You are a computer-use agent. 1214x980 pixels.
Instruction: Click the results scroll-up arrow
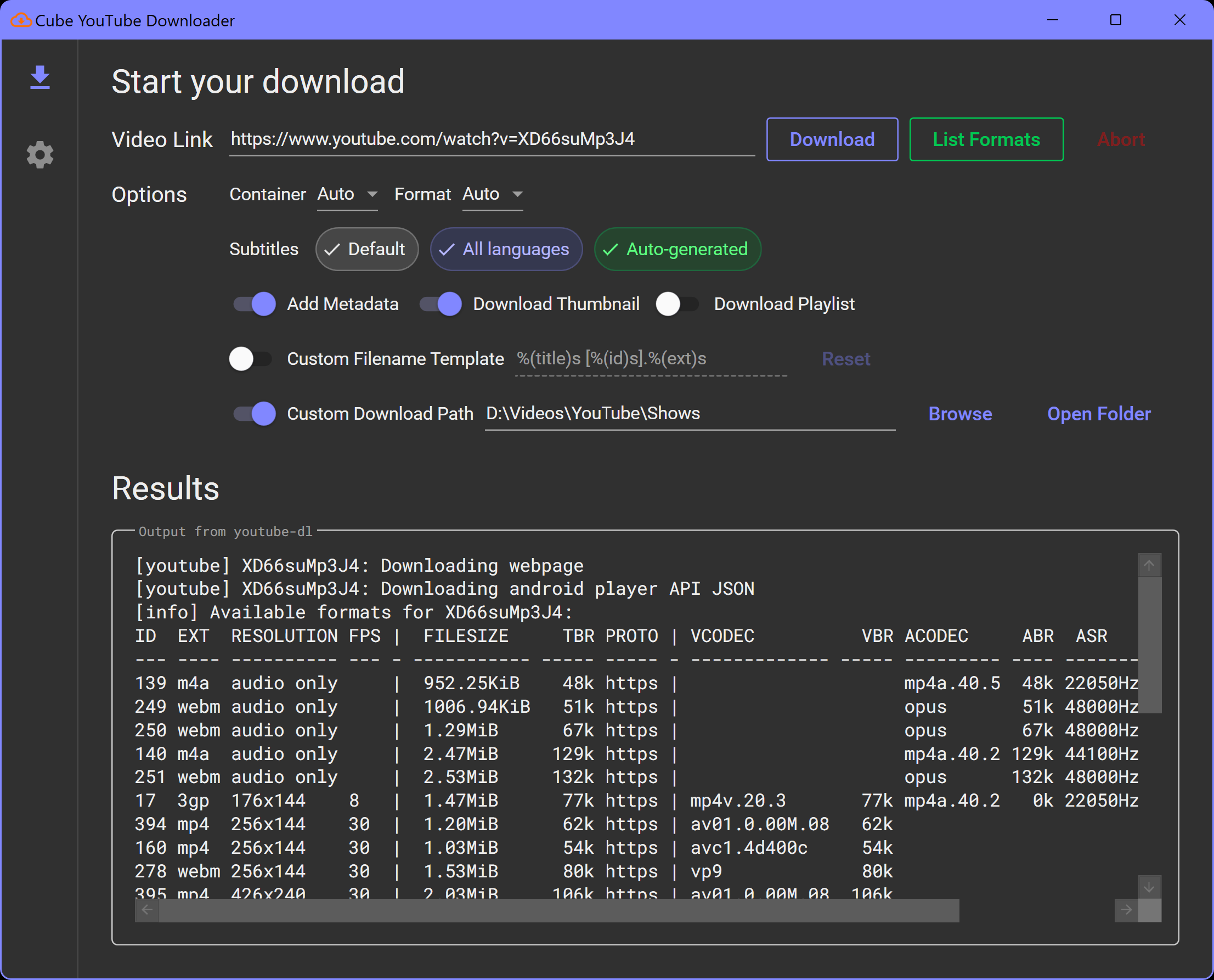coord(1149,565)
